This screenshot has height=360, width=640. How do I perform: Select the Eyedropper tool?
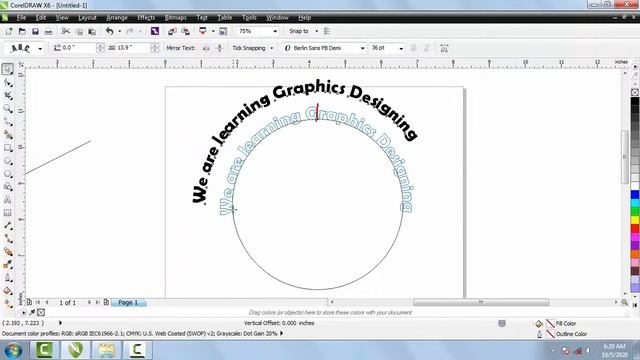click(x=8, y=264)
